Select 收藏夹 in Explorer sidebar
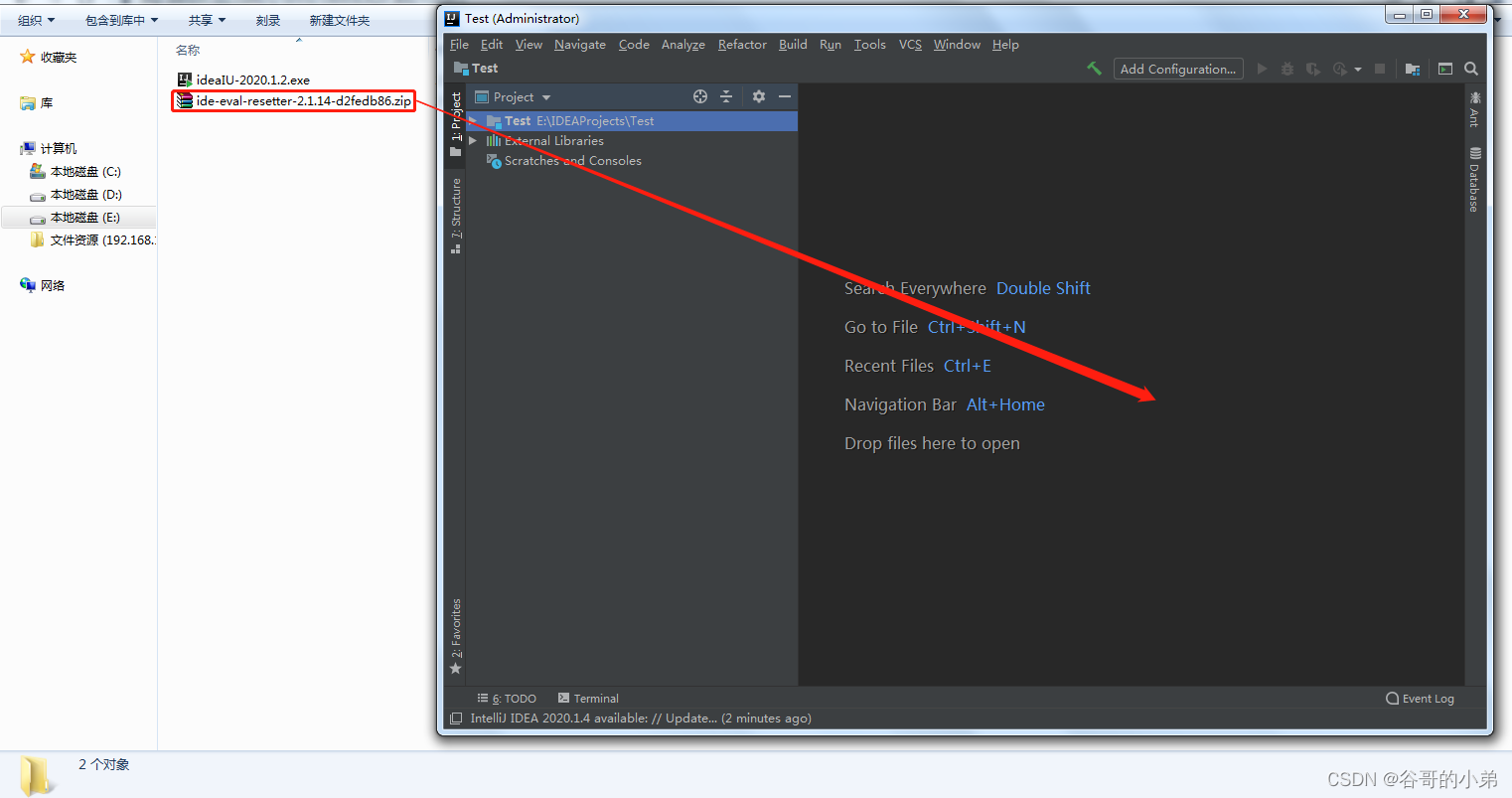 [49, 57]
